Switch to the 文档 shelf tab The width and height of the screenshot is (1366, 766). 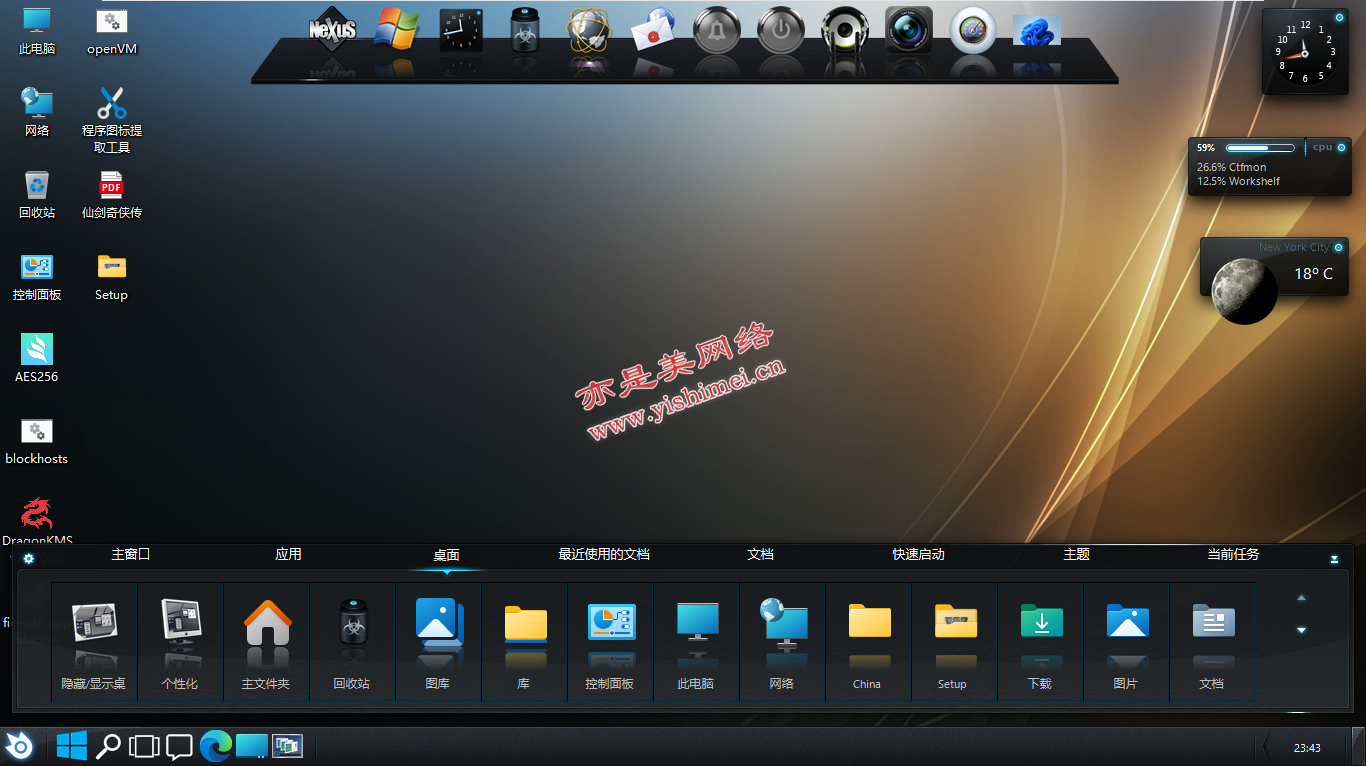761,554
